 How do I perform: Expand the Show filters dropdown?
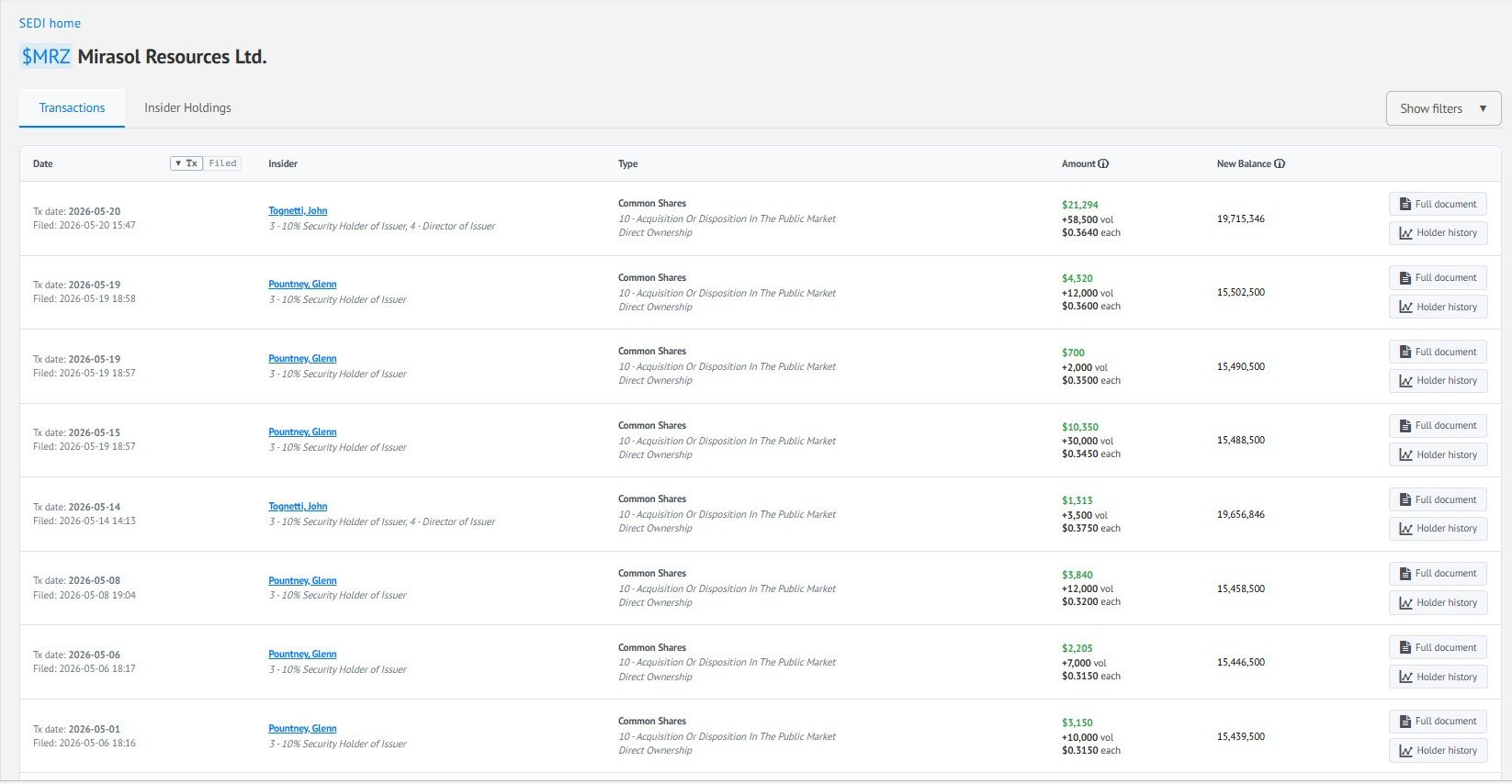pos(1443,108)
